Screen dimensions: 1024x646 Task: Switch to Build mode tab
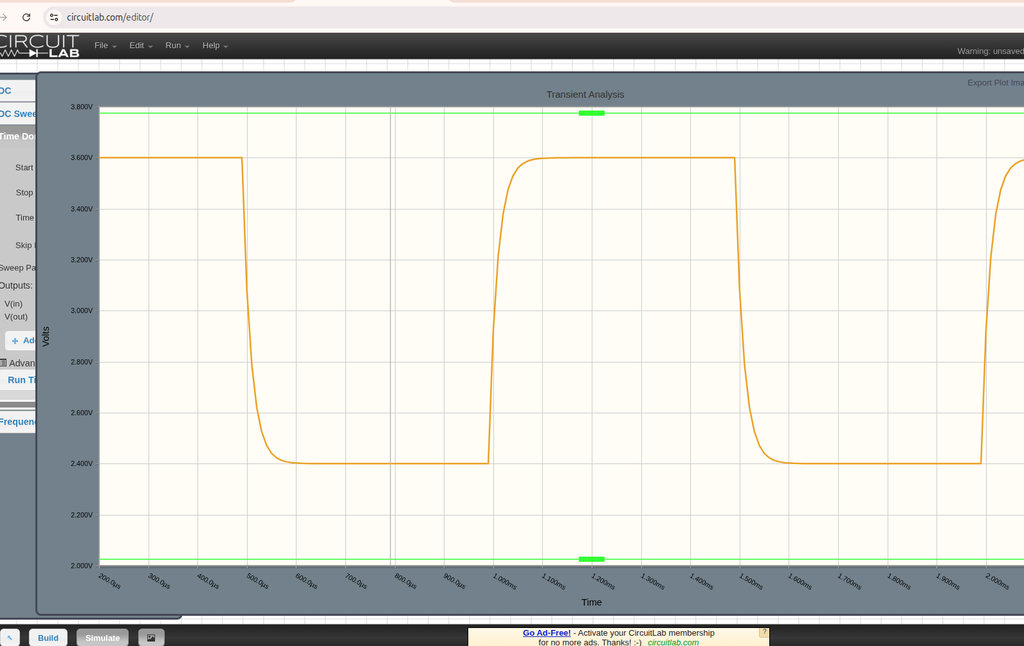click(x=48, y=638)
